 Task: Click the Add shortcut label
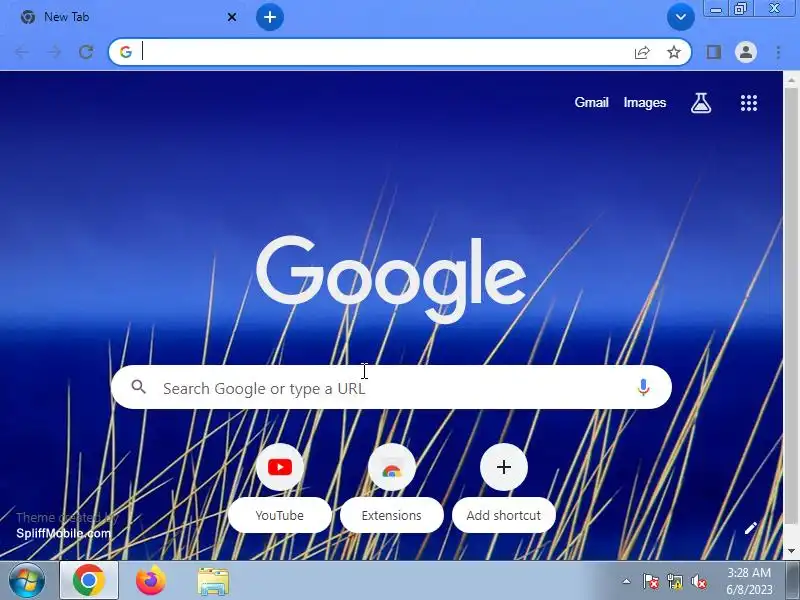point(504,515)
